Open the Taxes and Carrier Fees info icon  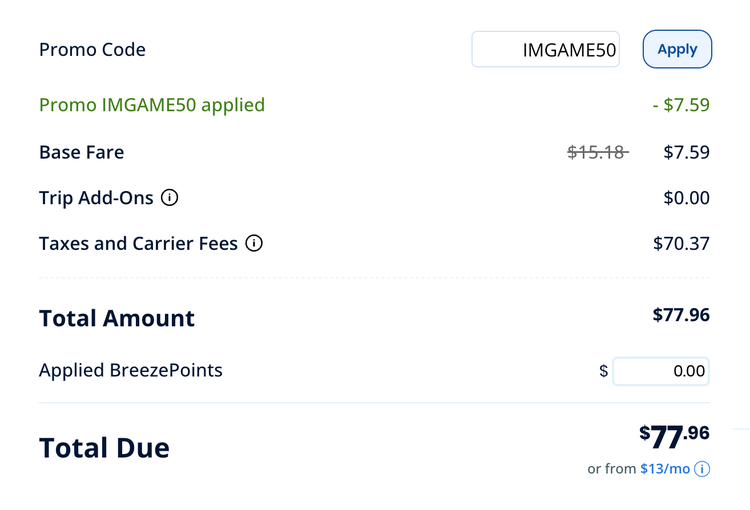(254, 243)
